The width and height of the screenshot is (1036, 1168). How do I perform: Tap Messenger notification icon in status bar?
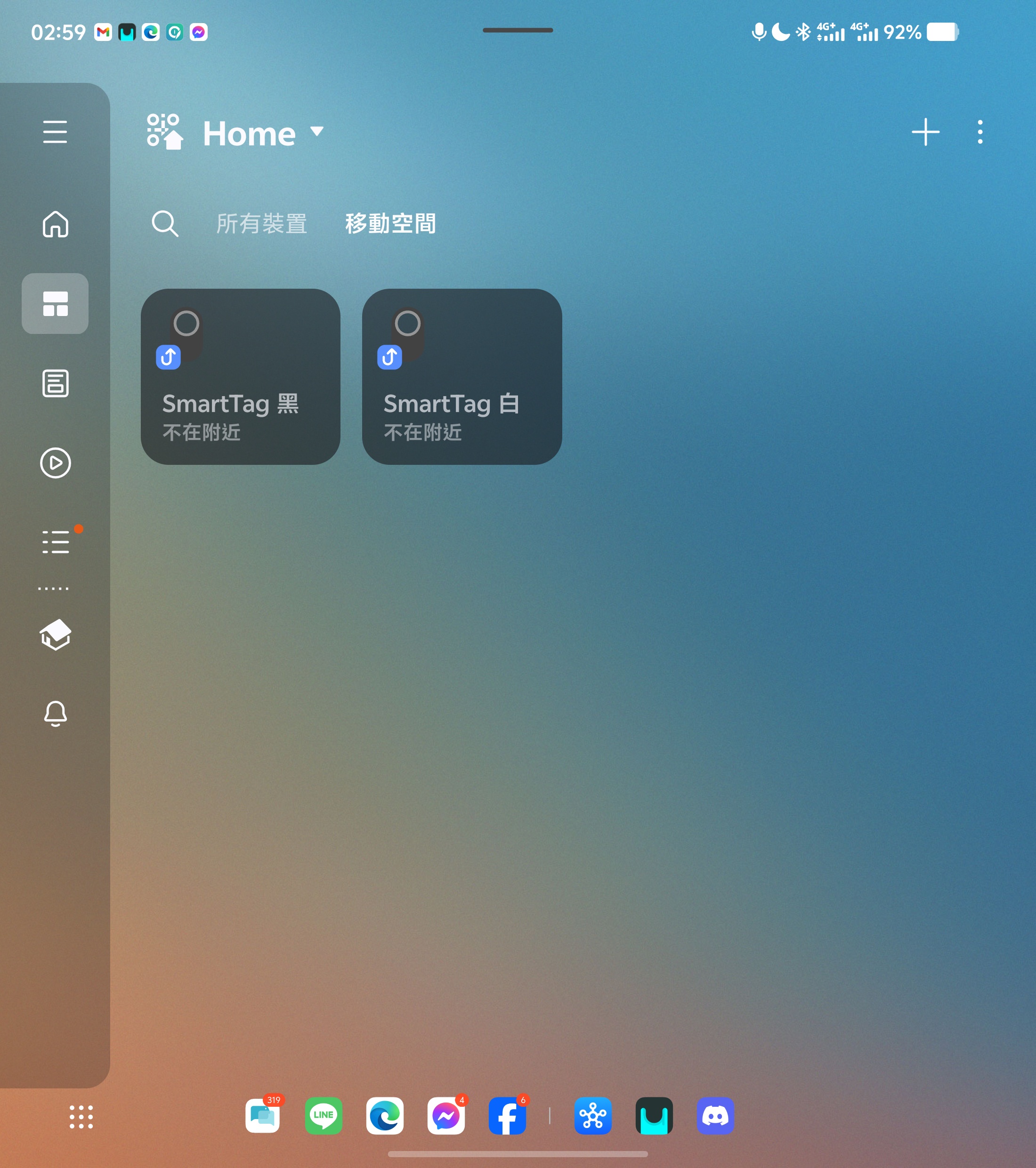coord(198,32)
